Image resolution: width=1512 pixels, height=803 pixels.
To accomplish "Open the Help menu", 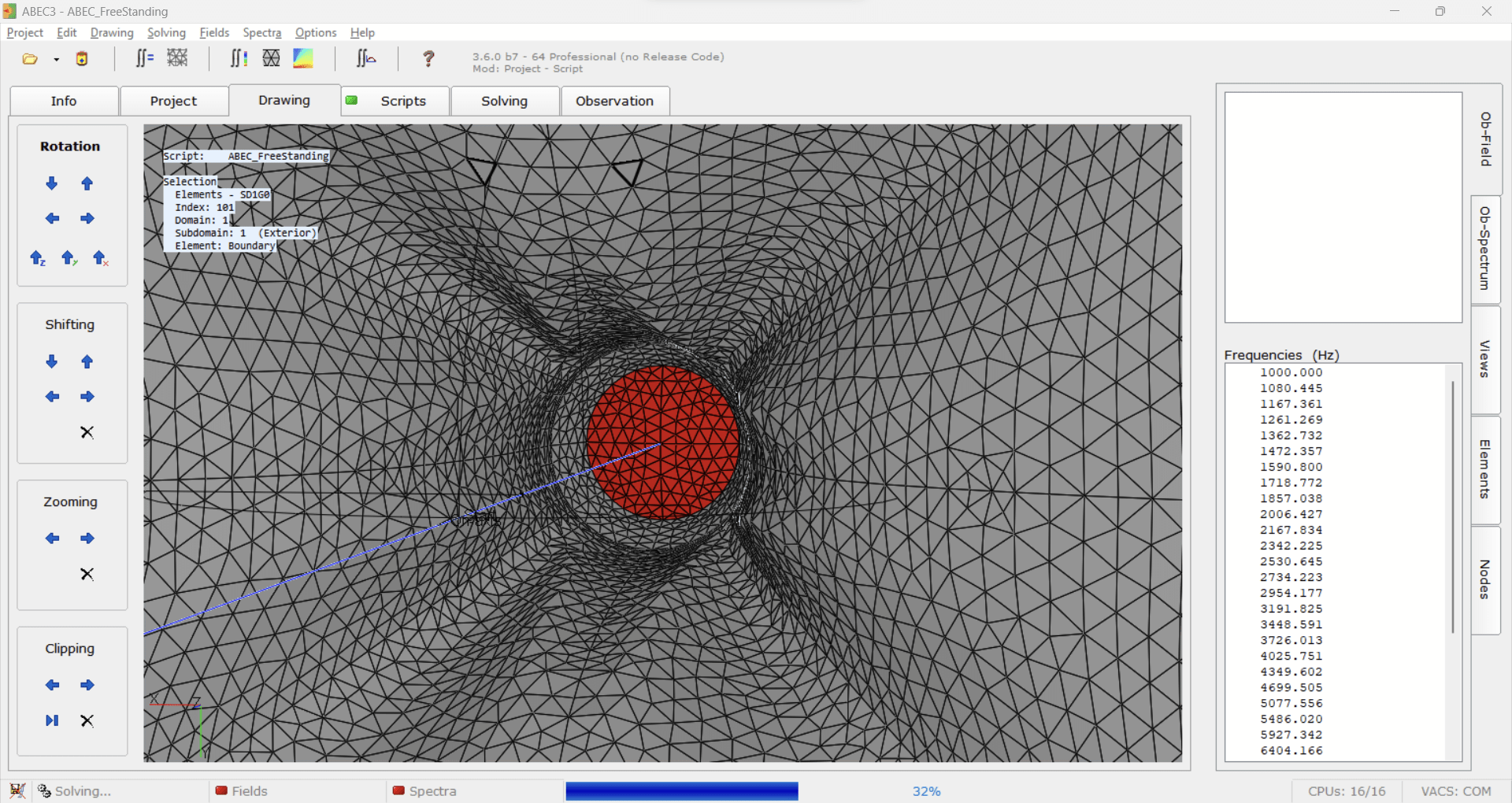I will pyautogui.click(x=362, y=32).
